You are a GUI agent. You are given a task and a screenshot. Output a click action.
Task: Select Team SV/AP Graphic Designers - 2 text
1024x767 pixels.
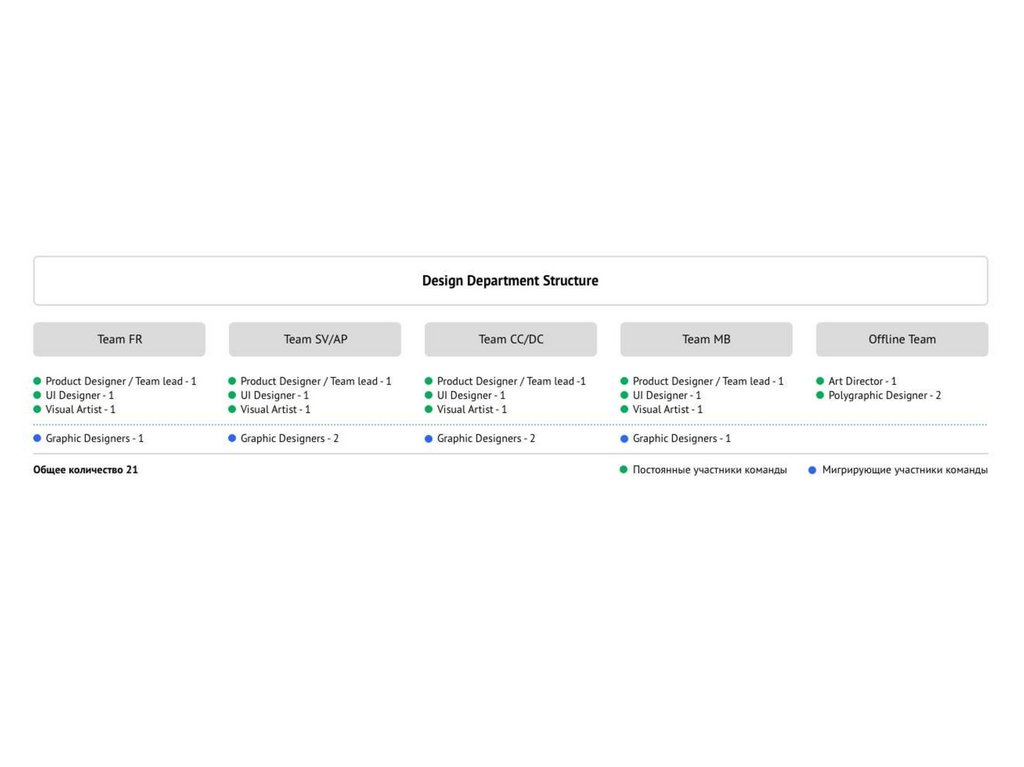289,438
